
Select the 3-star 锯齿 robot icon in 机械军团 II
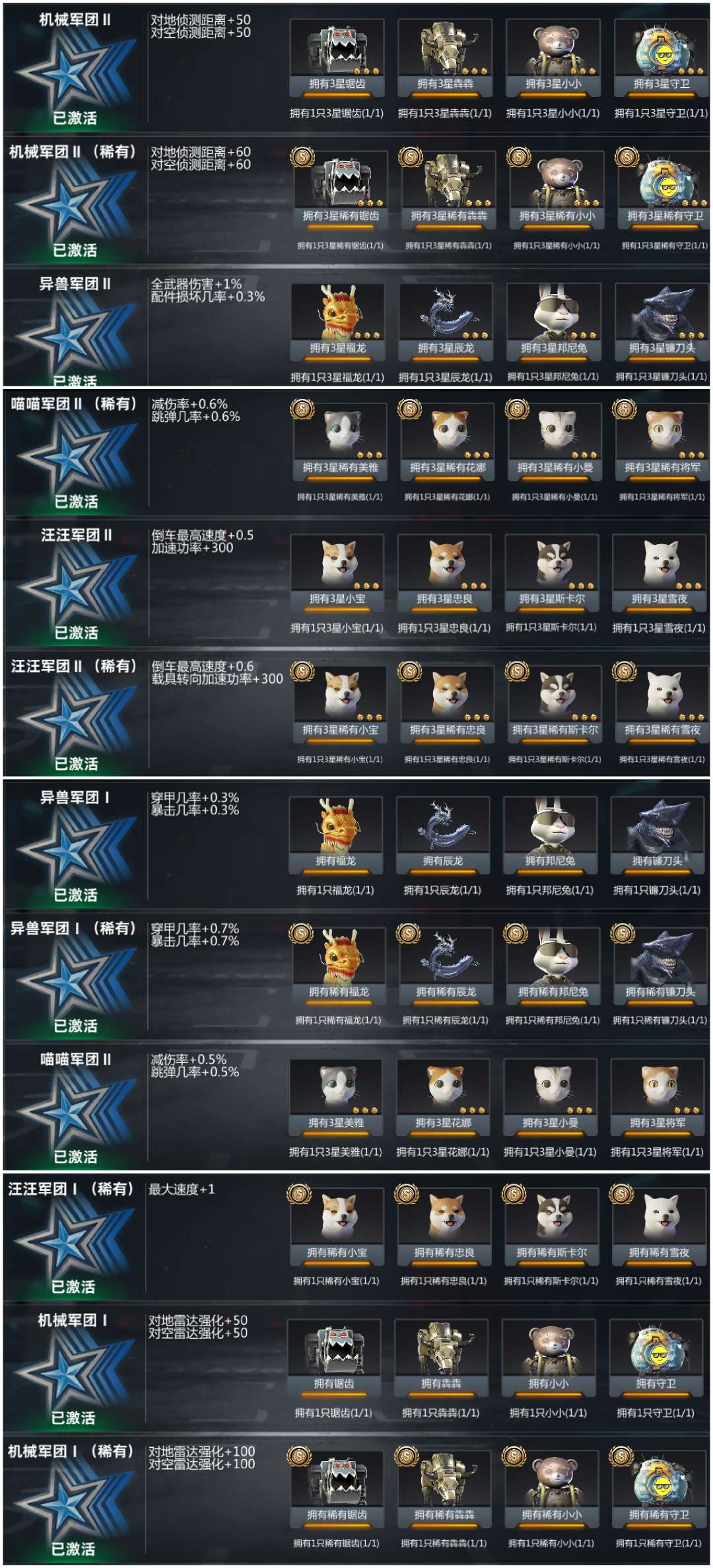point(337,58)
